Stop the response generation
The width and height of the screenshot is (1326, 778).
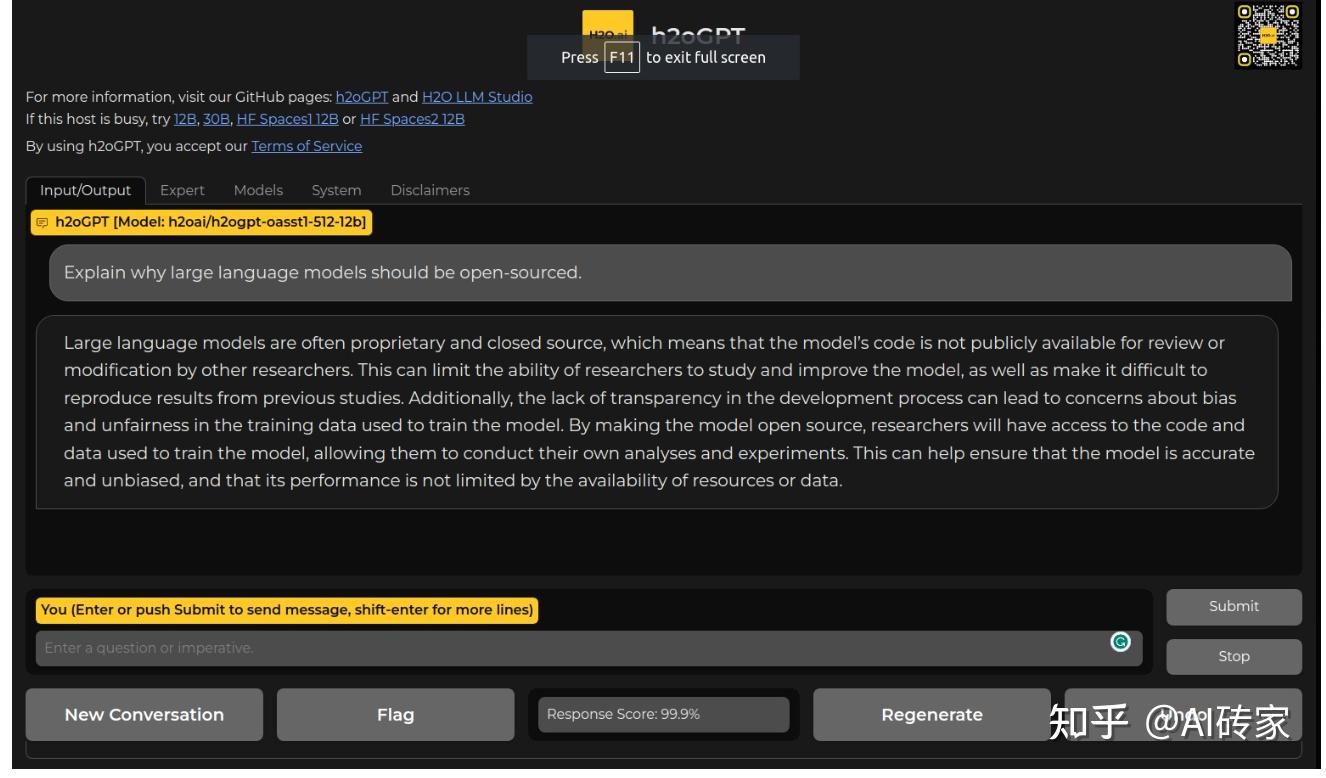pos(1233,657)
